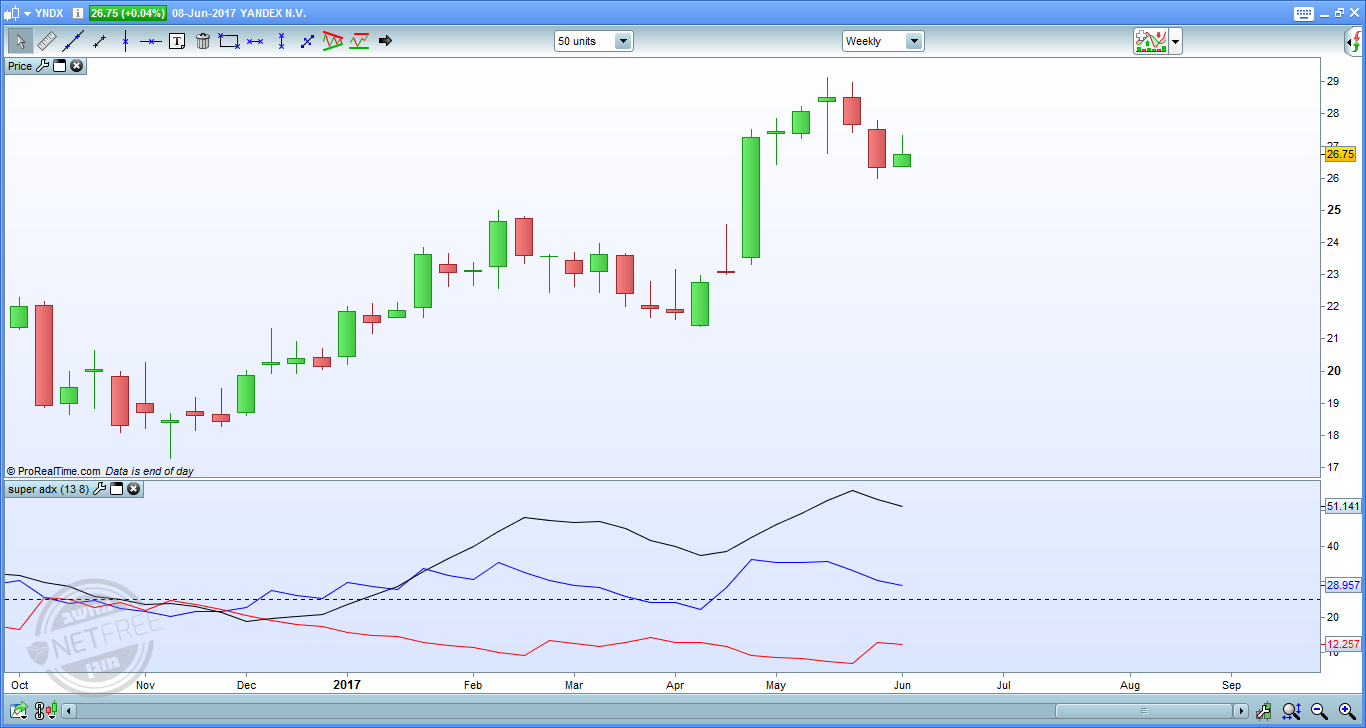The height and width of the screenshot is (728, 1366).
Task: Click the magnifier with blue arrows
Action: [x=1293, y=710]
